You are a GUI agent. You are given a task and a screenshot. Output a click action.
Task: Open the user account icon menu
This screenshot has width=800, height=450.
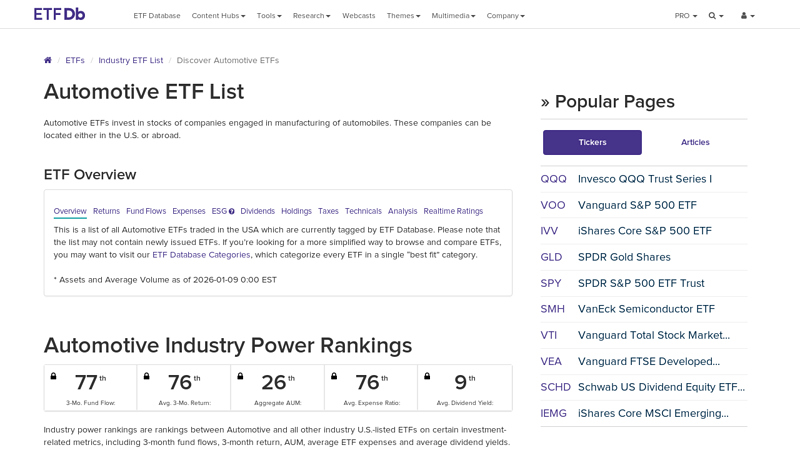(747, 16)
